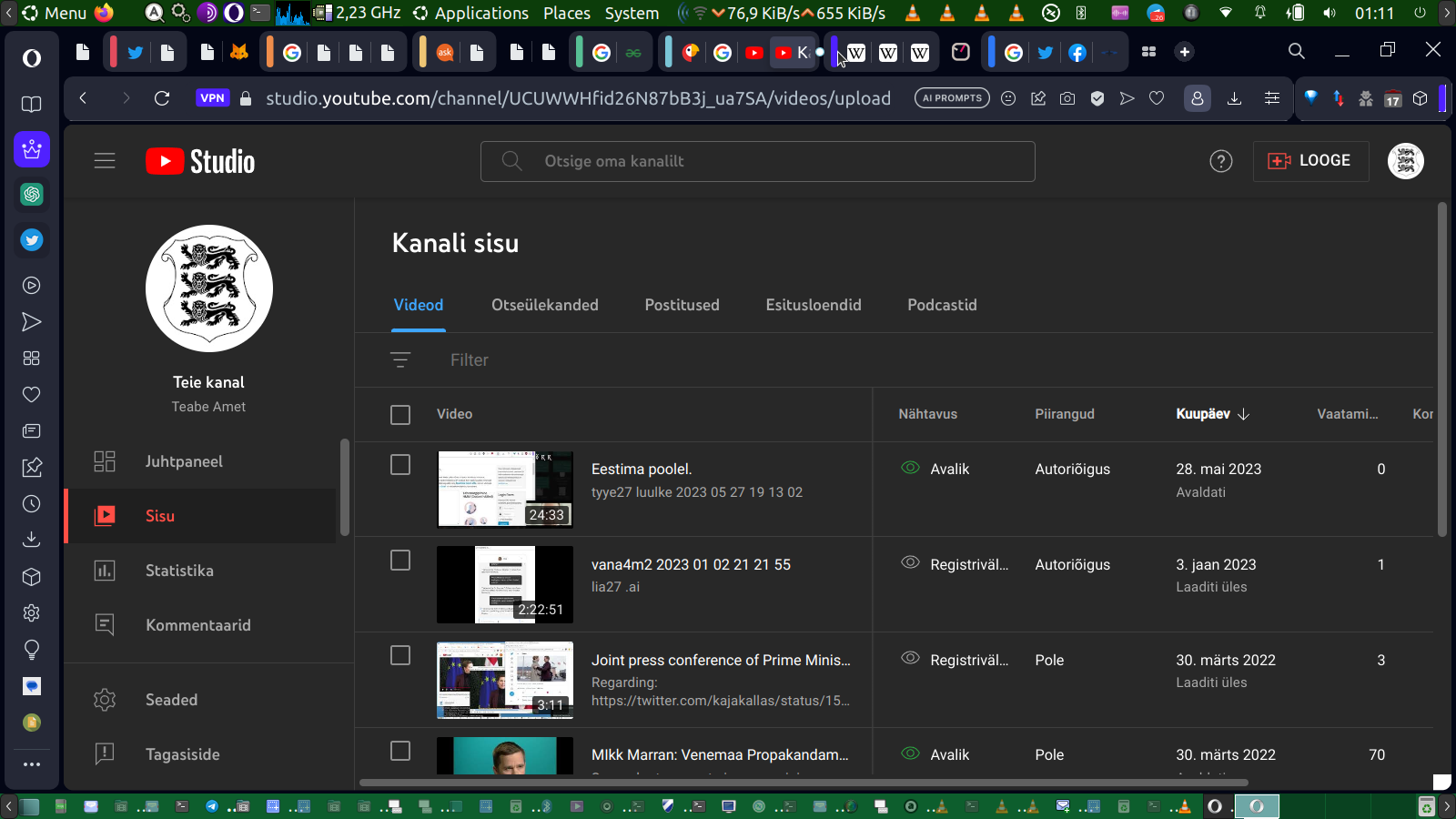Open Statistika analytics section
The height and width of the screenshot is (819, 1456).
pos(179,571)
